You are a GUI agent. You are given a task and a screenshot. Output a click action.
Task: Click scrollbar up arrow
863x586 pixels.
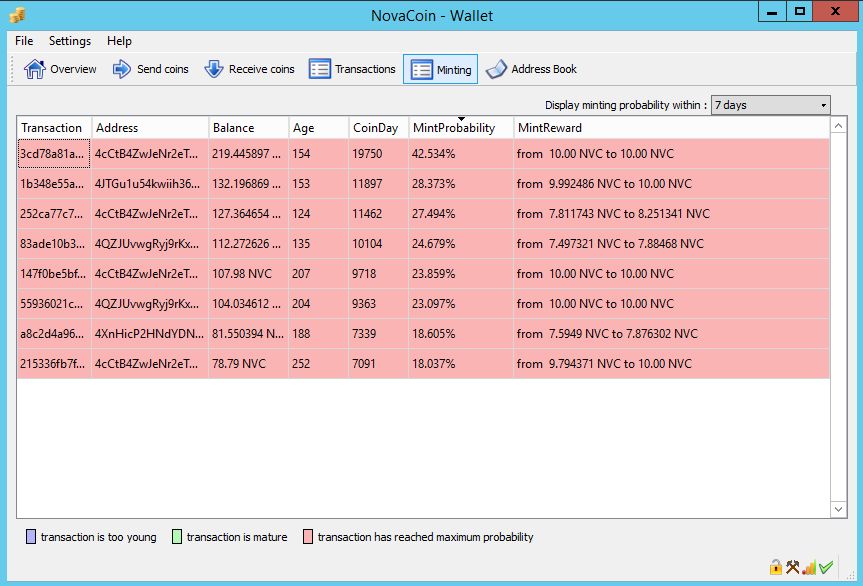point(838,126)
